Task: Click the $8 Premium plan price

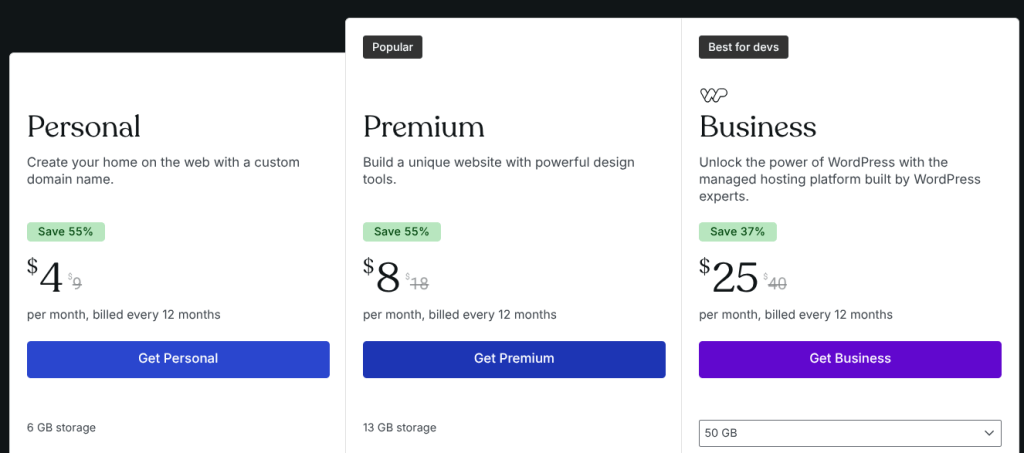Action: [383, 278]
